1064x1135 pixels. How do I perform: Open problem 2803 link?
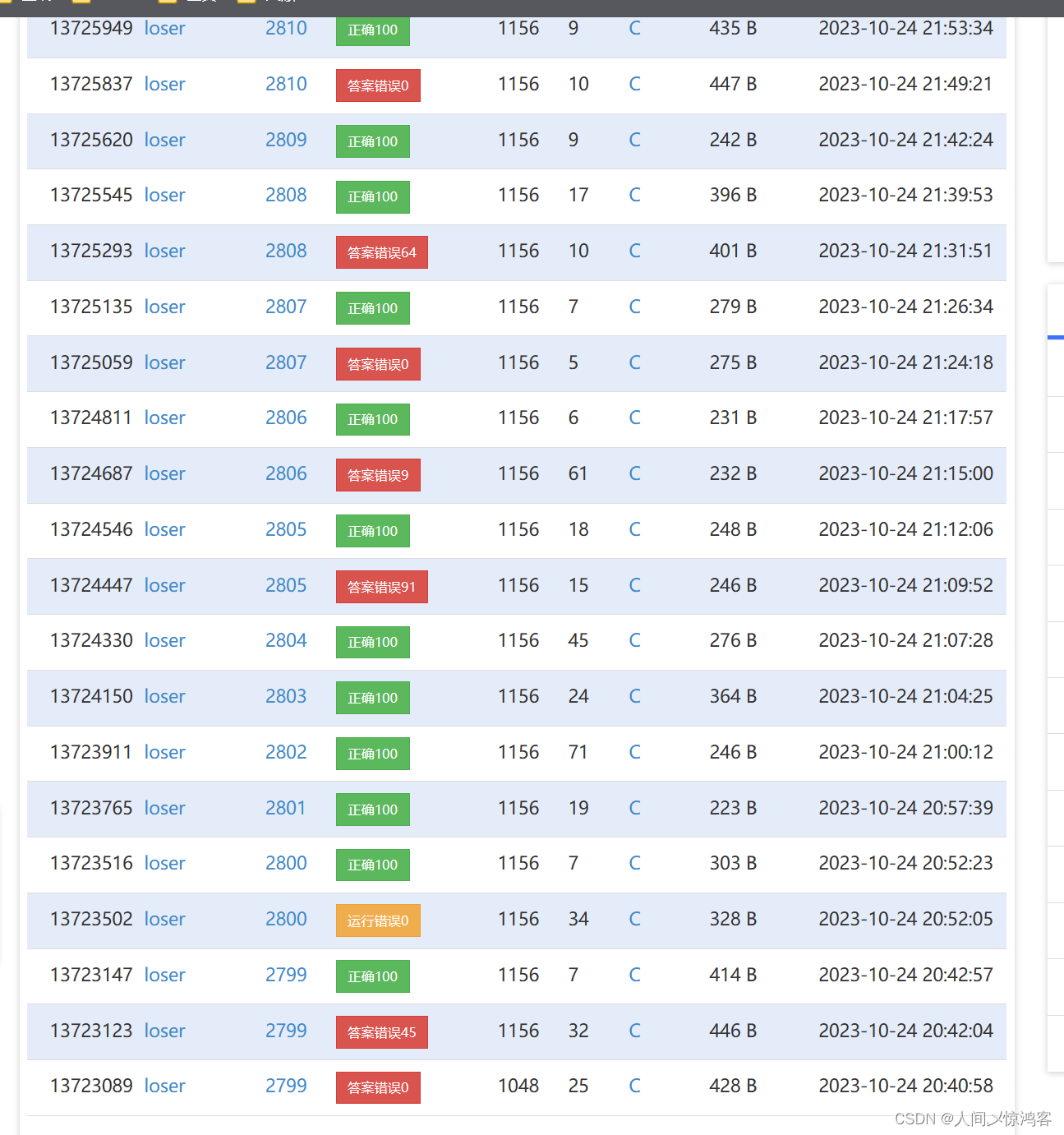[286, 696]
